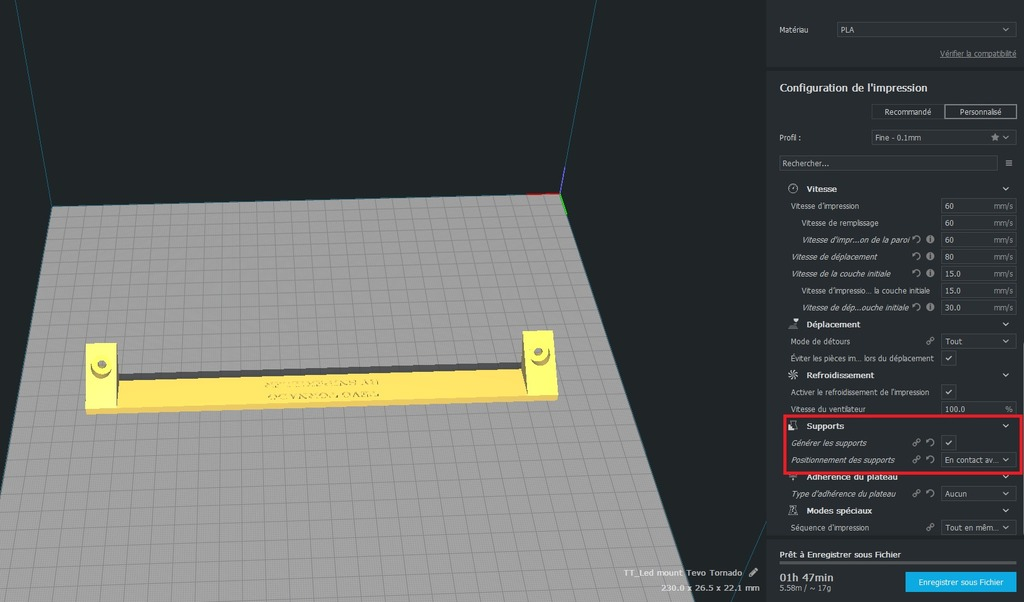Click the star icon in profile field

pos(995,138)
